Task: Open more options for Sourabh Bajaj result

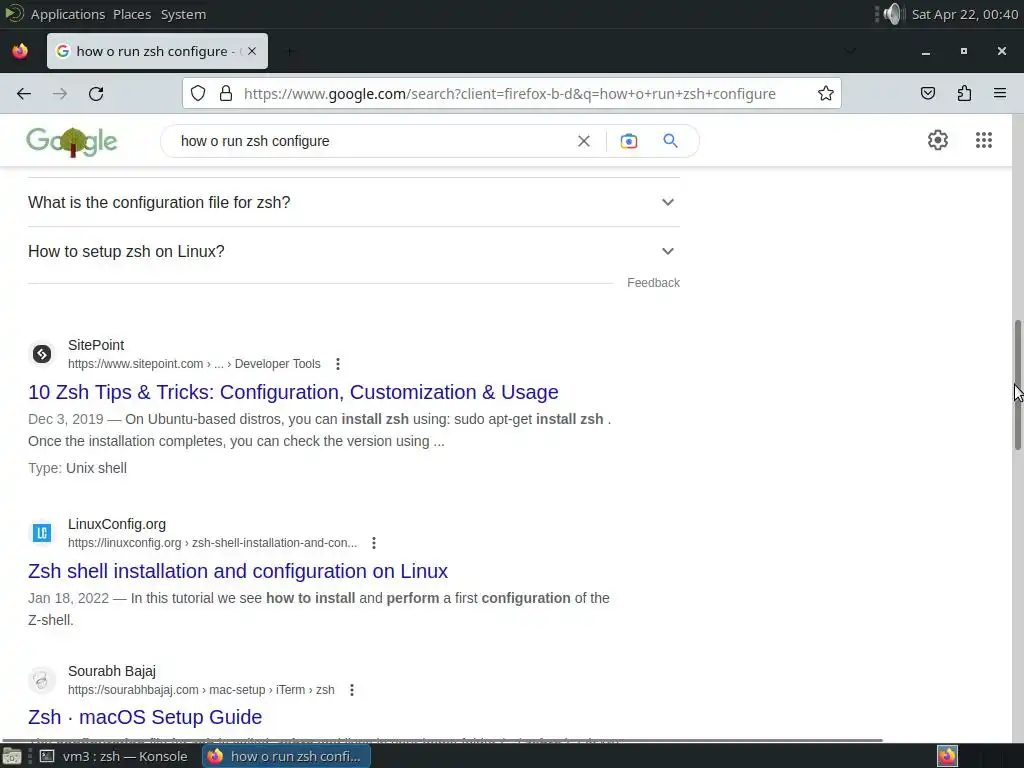Action: pos(351,690)
